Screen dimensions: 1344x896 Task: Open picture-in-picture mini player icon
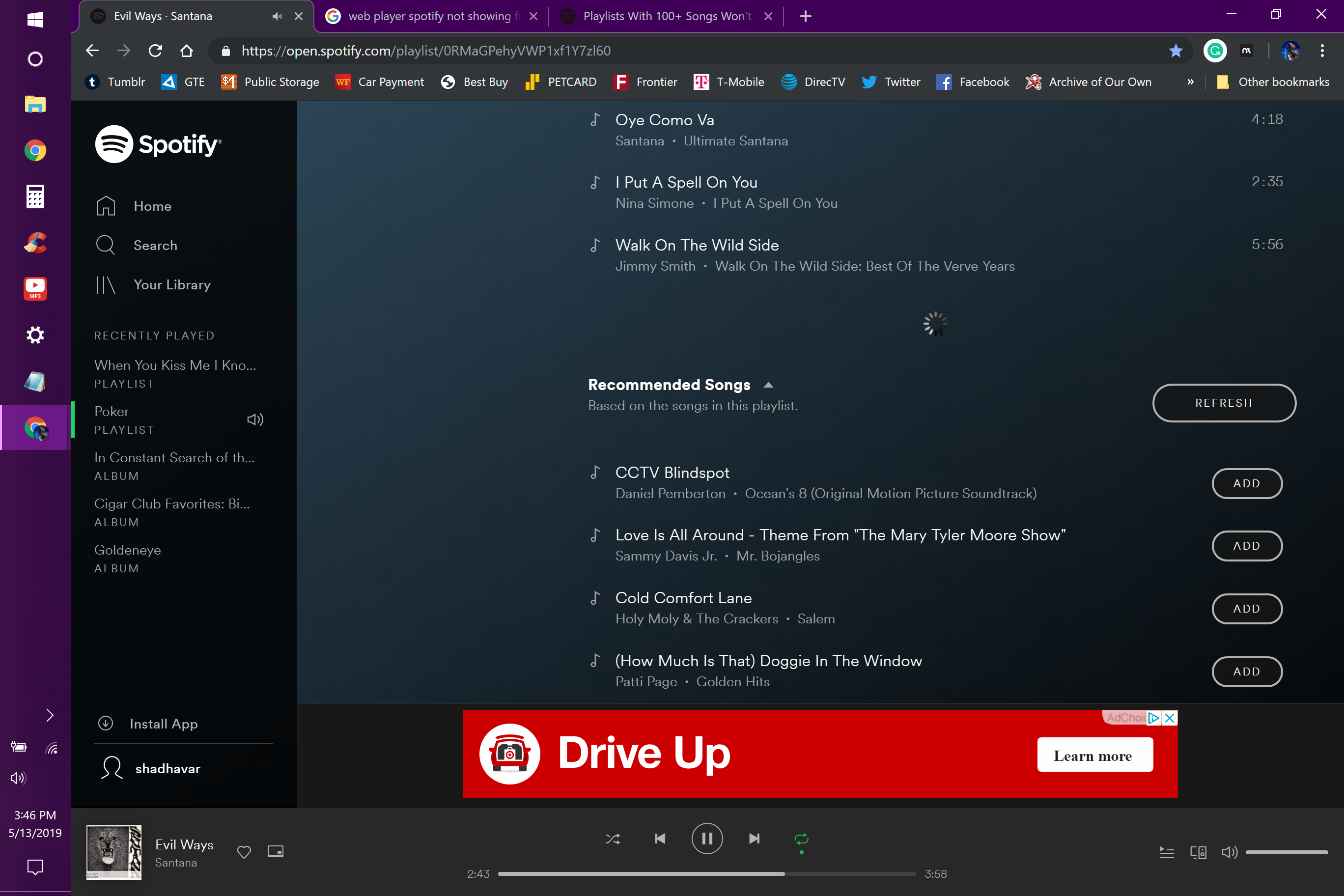[276, 851]
